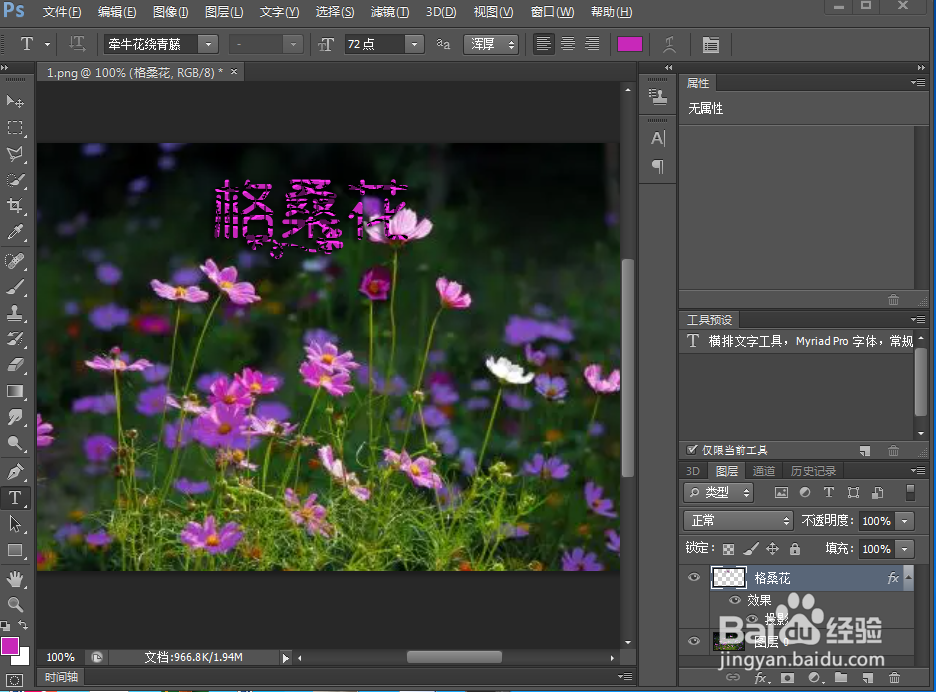Image resolution: width=936 pixels, height=692 pixels.
Task: Click the text color swatch
Action: pos(630,44)
